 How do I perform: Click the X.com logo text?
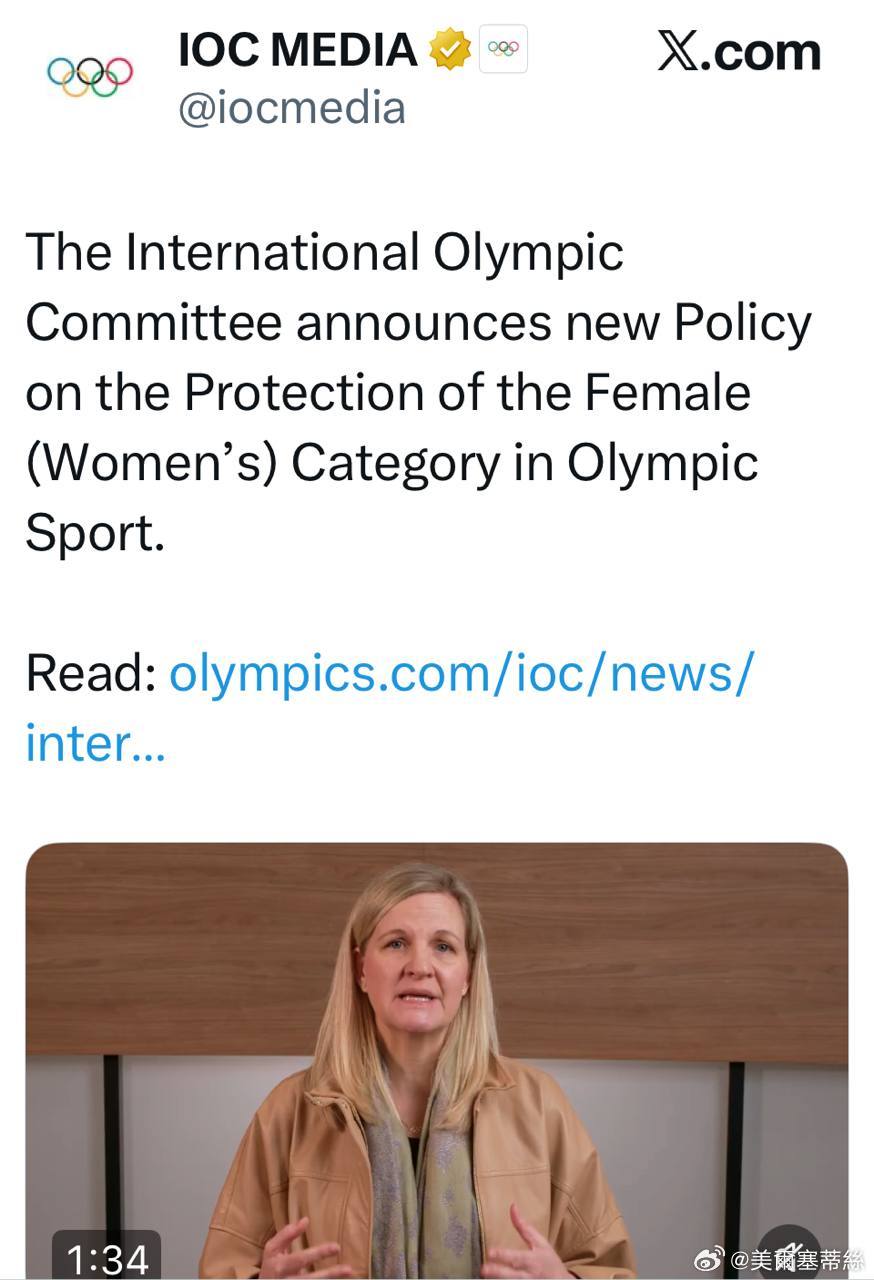click(x=738, y=52)
